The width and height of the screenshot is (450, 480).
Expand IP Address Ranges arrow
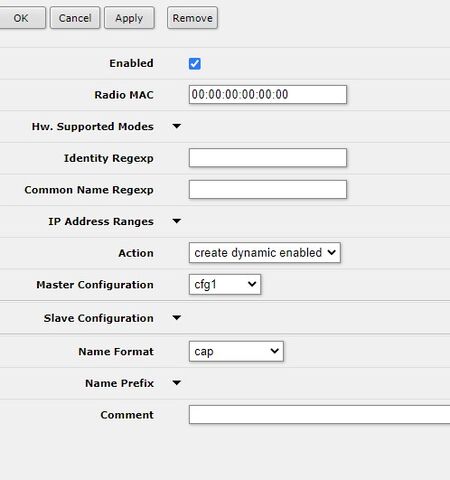(x=177, y=221)
